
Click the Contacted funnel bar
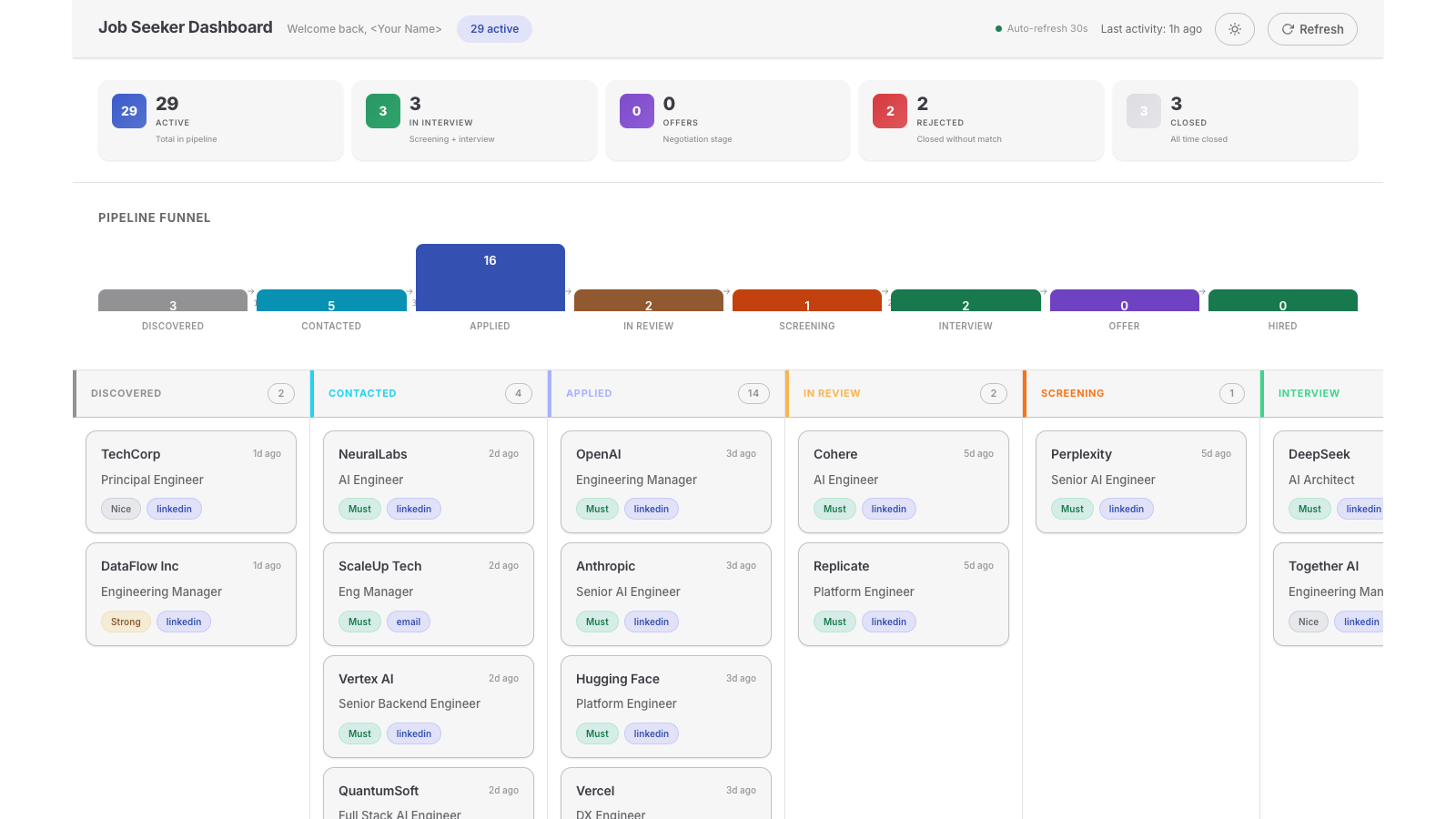click(331, 300)
